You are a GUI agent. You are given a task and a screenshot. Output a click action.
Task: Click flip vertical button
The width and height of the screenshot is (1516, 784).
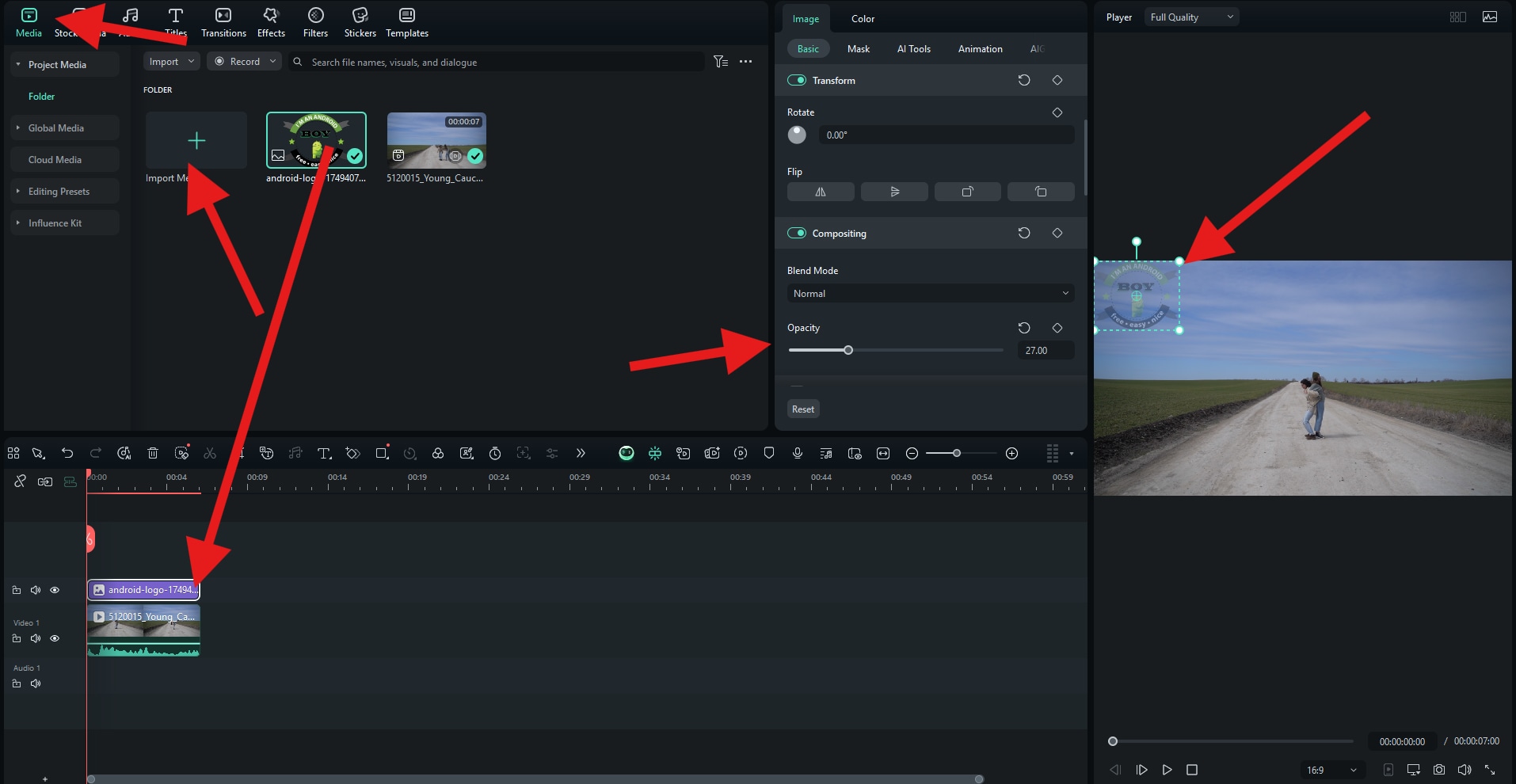click(894, 192)
